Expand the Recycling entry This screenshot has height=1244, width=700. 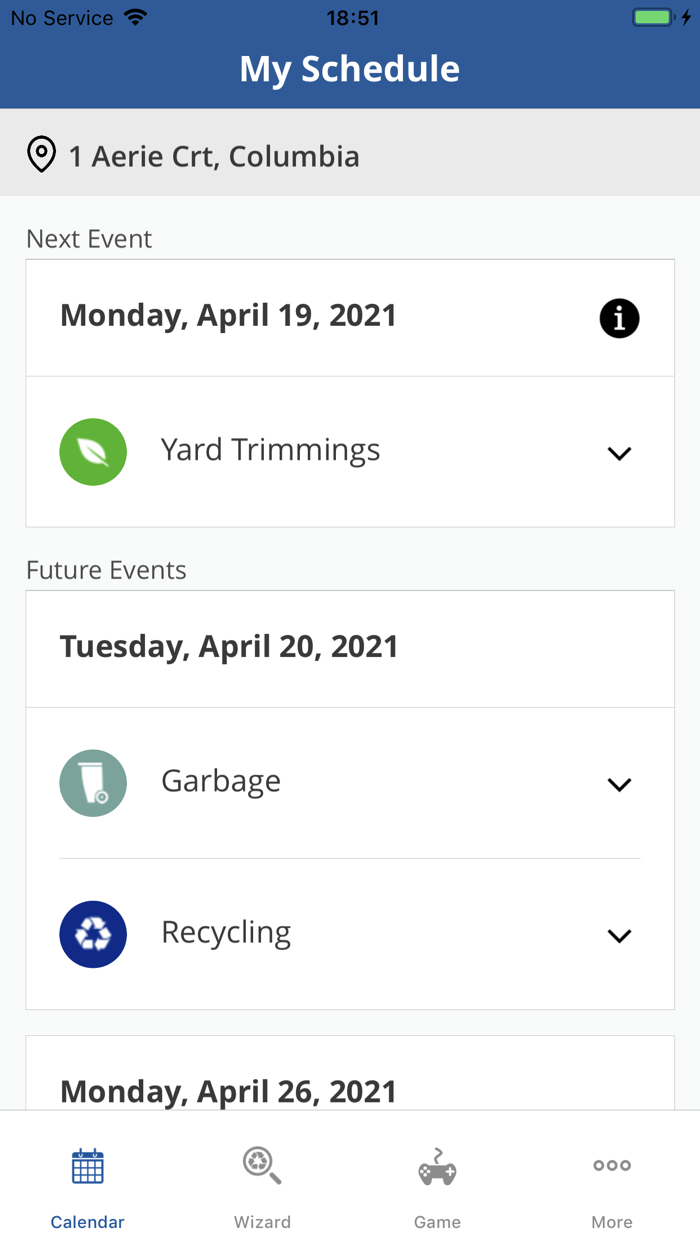tap(619, 935)
